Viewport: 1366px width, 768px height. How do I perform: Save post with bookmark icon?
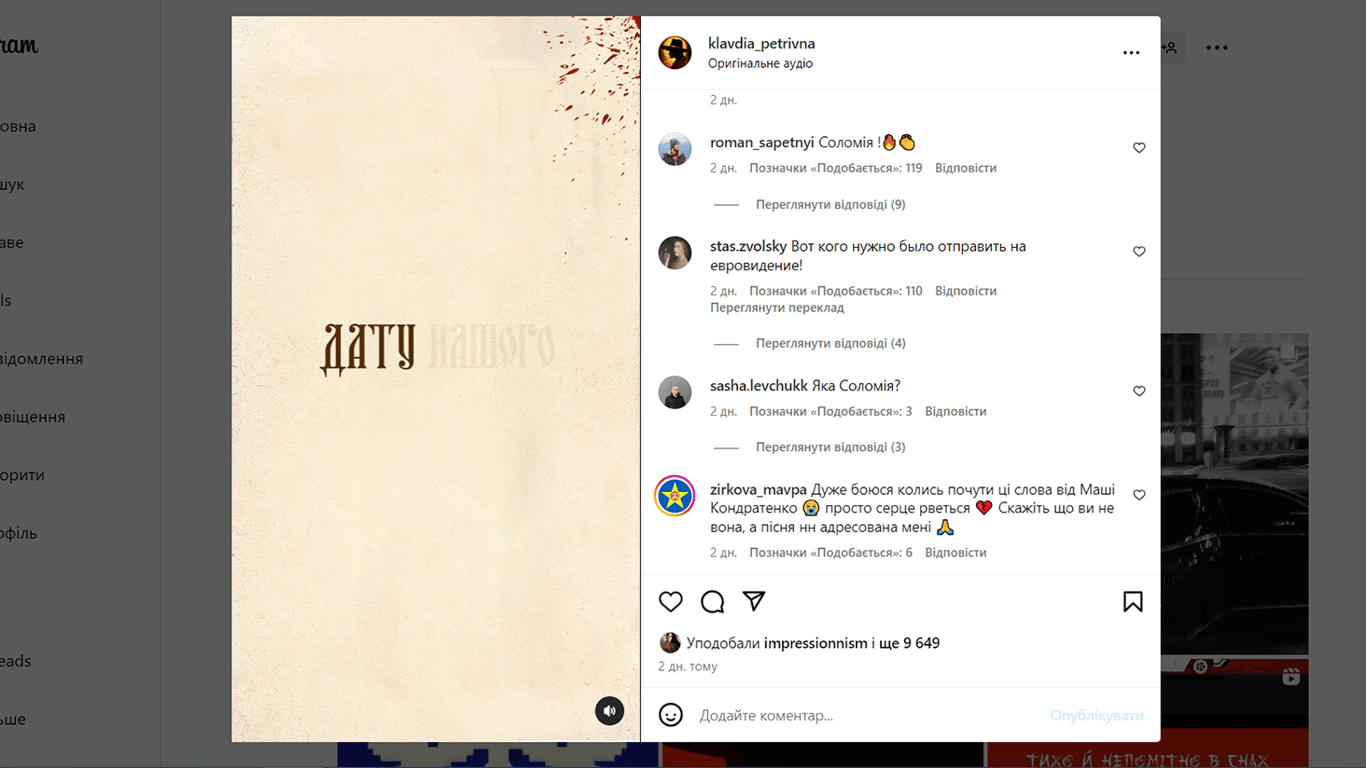tap(1132, 601)
